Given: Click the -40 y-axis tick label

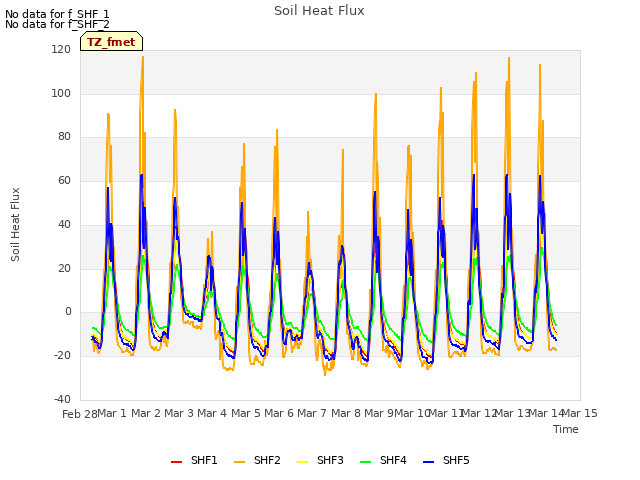Looking at the screenshot, I should coord(62,399).
